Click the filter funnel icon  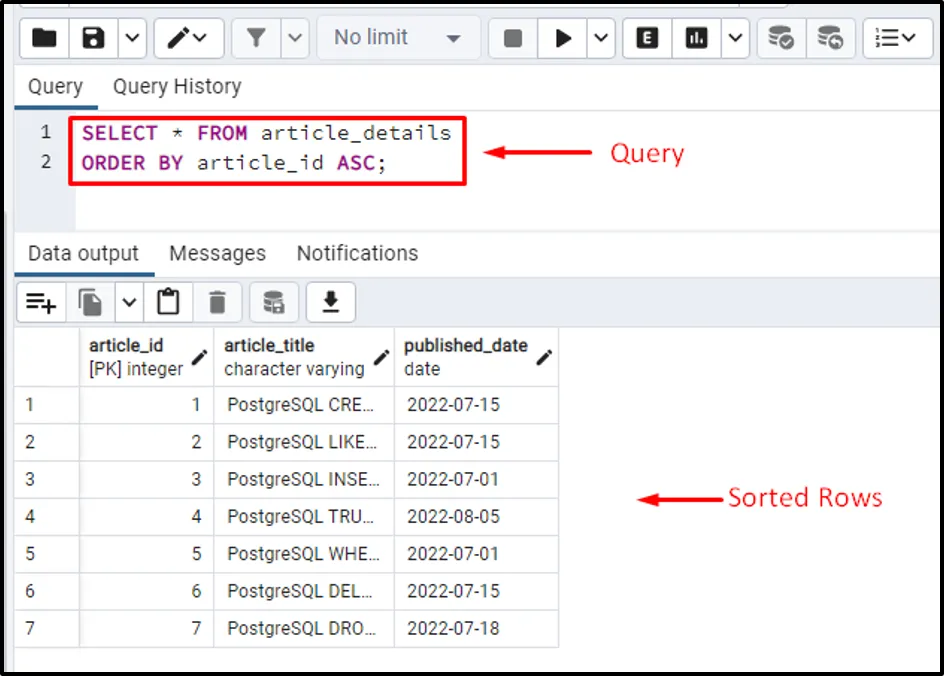pyautogui.click(x=257, y=38)
